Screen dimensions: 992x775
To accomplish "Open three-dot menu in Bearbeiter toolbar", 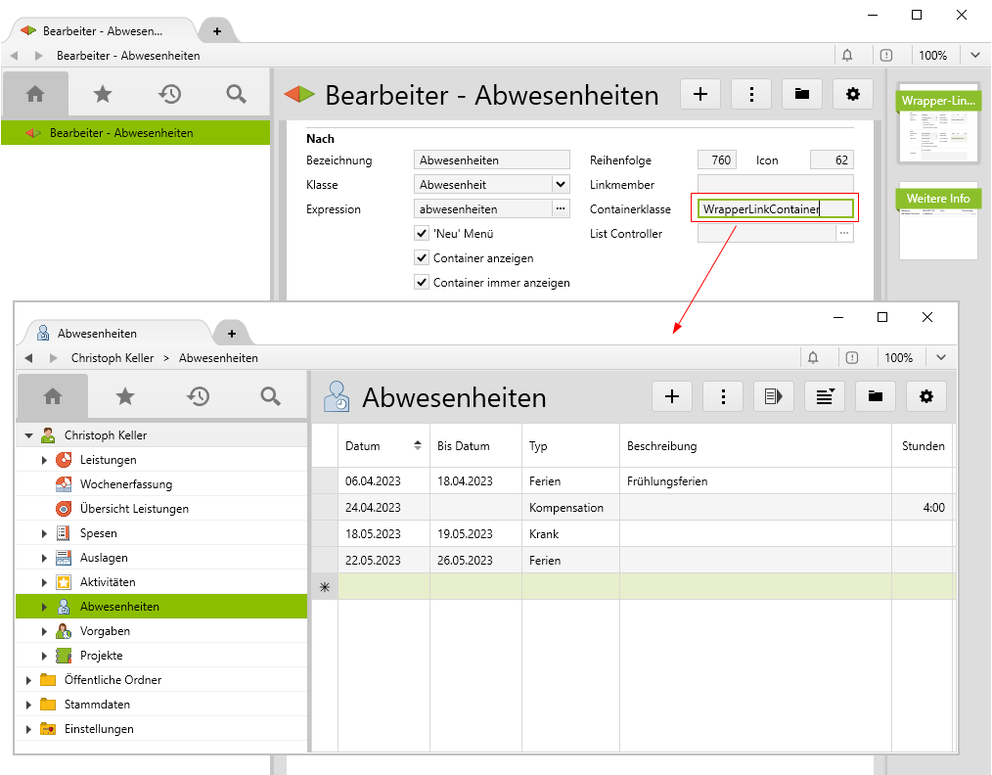I will tap(751, 94).
